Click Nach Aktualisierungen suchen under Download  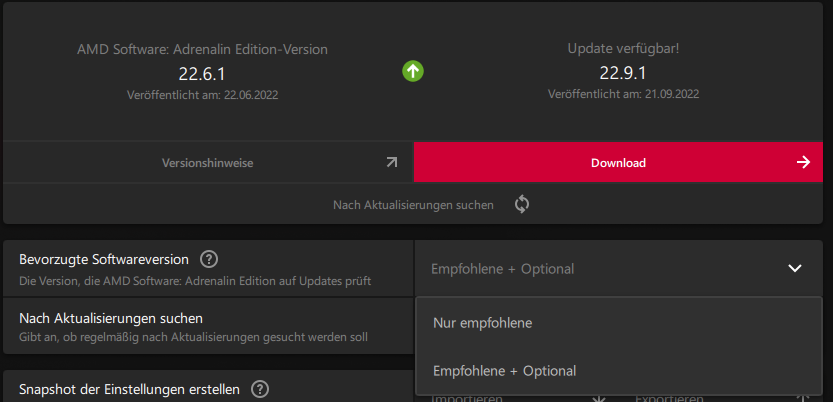click(413, 204)
